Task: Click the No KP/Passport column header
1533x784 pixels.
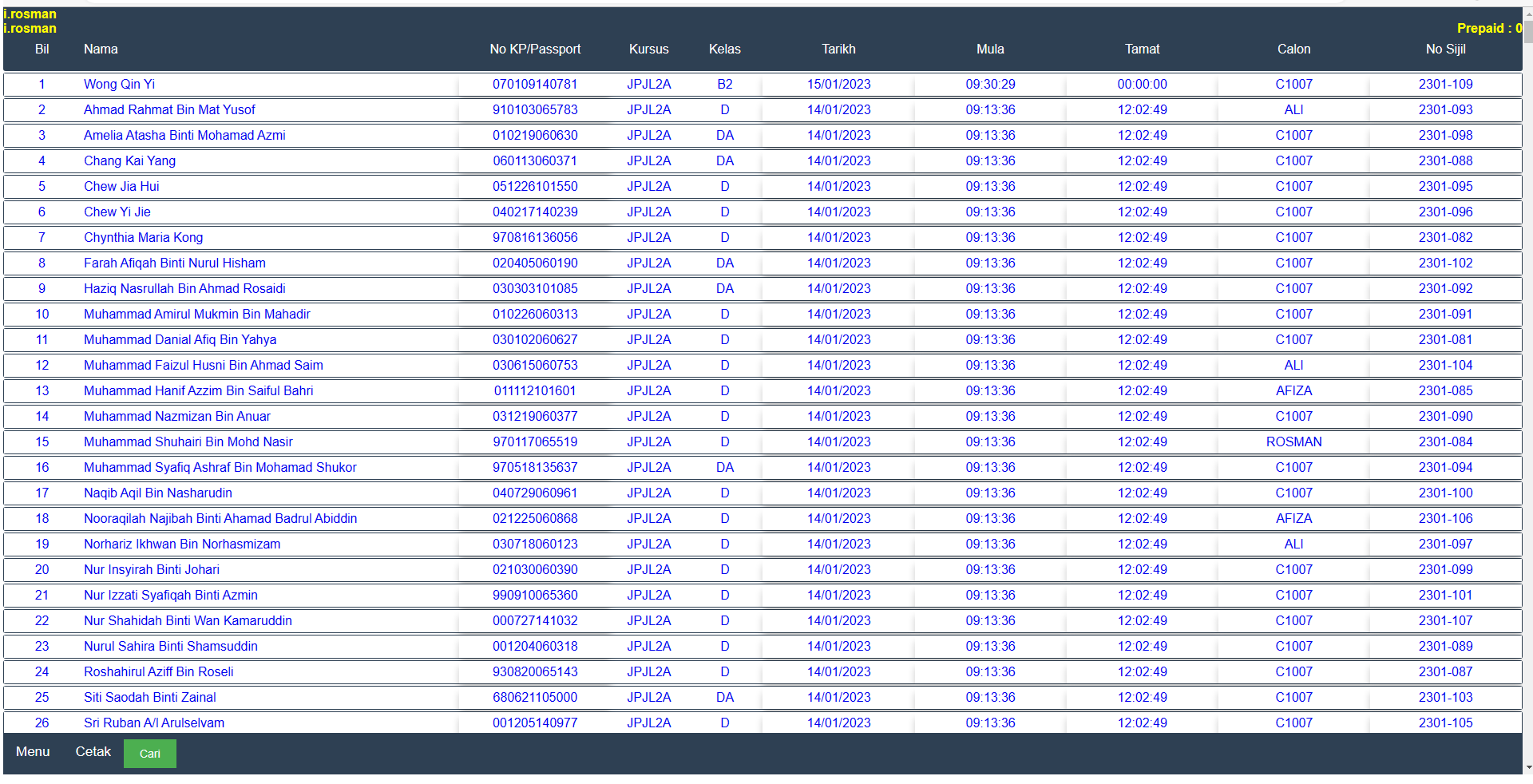Action: click(x=535, y=49)
